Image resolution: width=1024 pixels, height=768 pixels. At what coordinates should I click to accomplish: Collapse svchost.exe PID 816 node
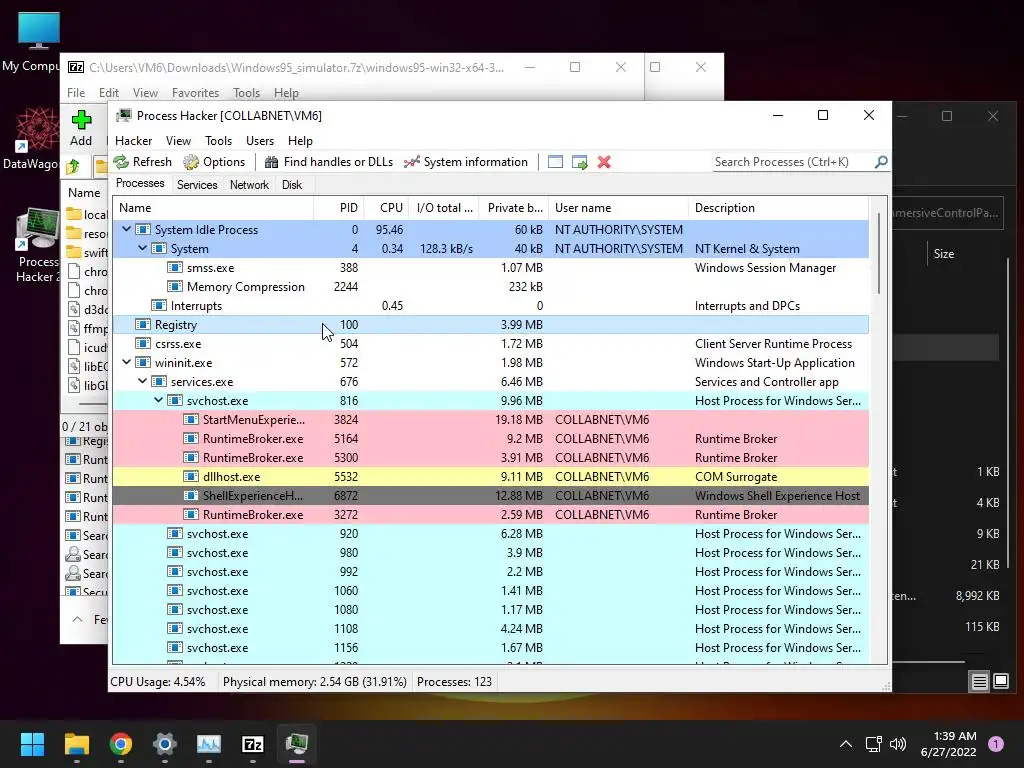[159, 400]
